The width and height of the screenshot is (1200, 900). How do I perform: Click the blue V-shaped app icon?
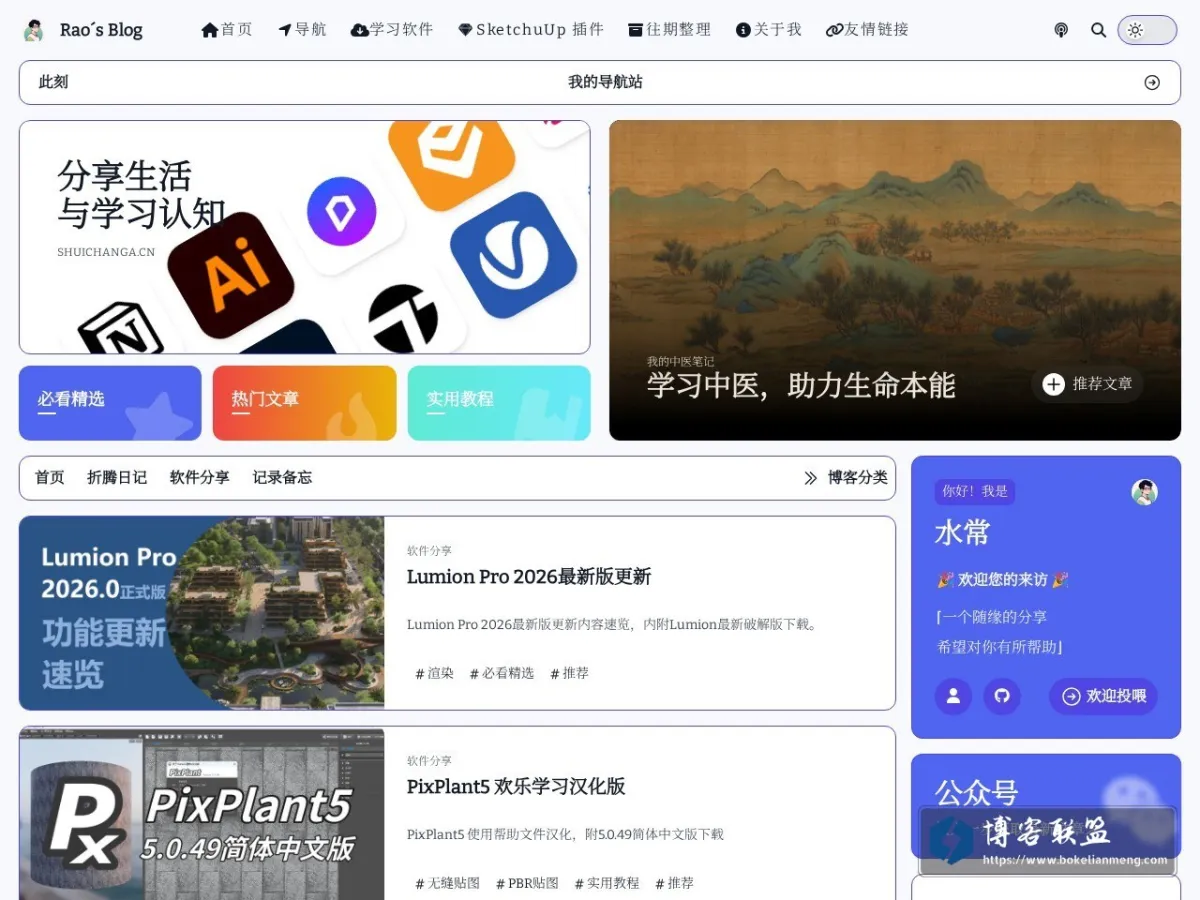point(513,254)
